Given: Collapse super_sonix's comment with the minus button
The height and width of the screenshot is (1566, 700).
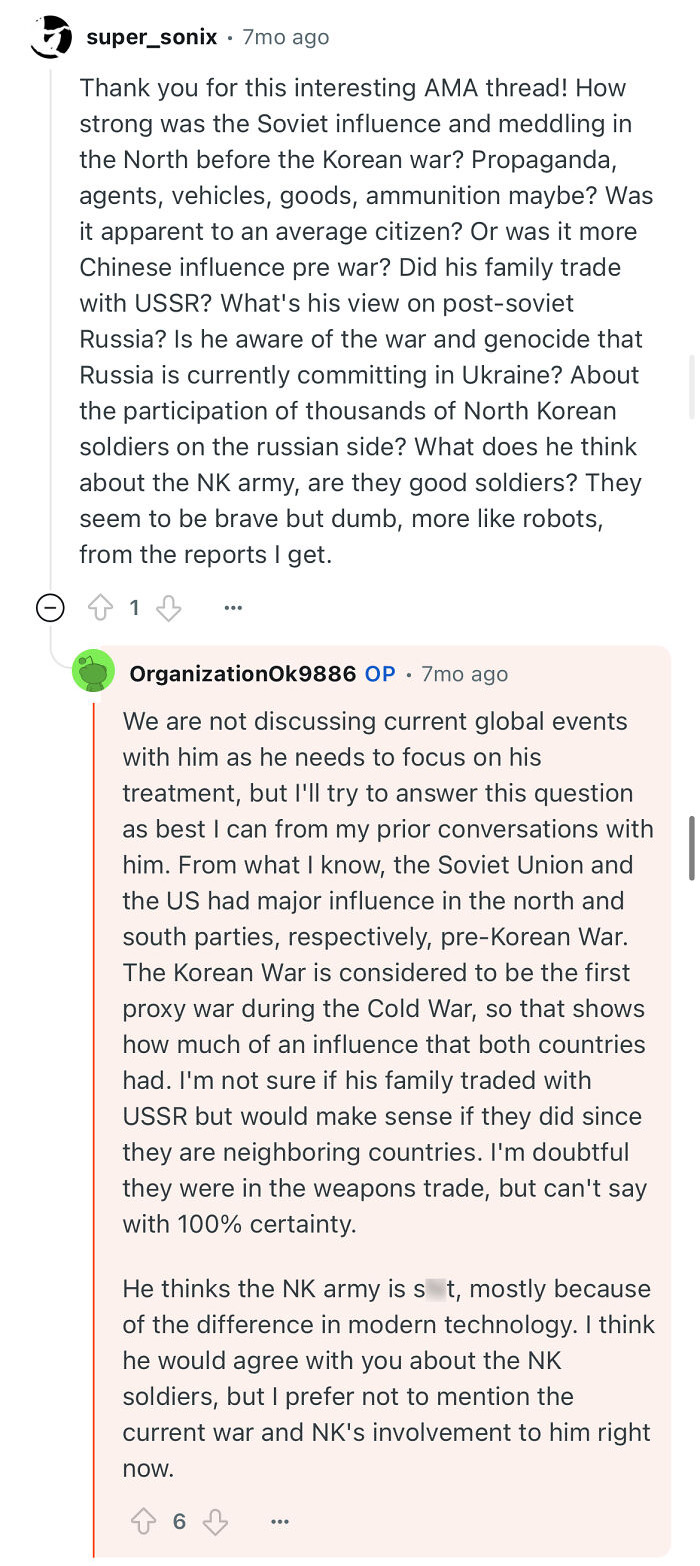Looking at the screenshot, I should click(x=50, y=607).
